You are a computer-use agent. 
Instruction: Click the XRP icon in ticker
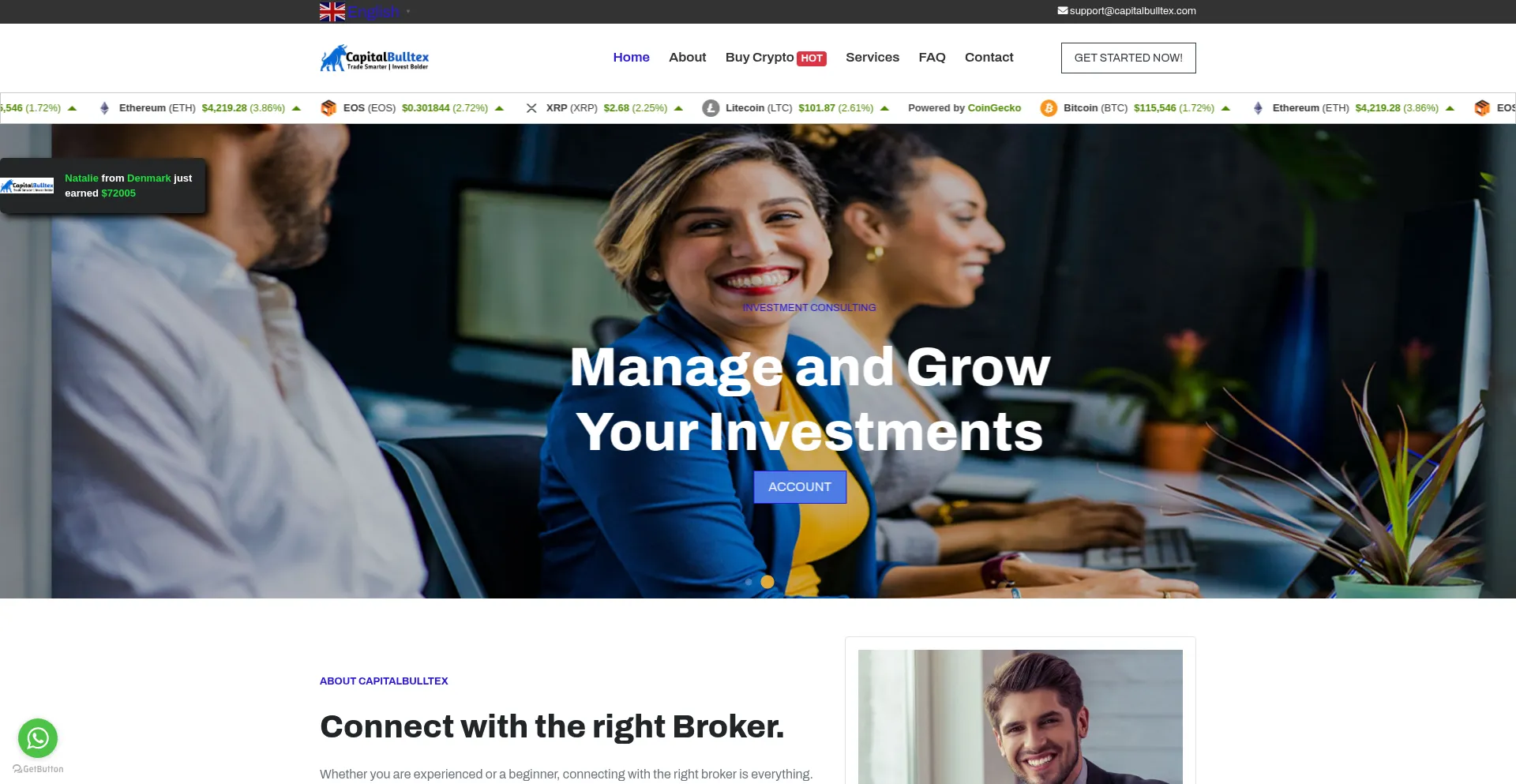point(531,108)
